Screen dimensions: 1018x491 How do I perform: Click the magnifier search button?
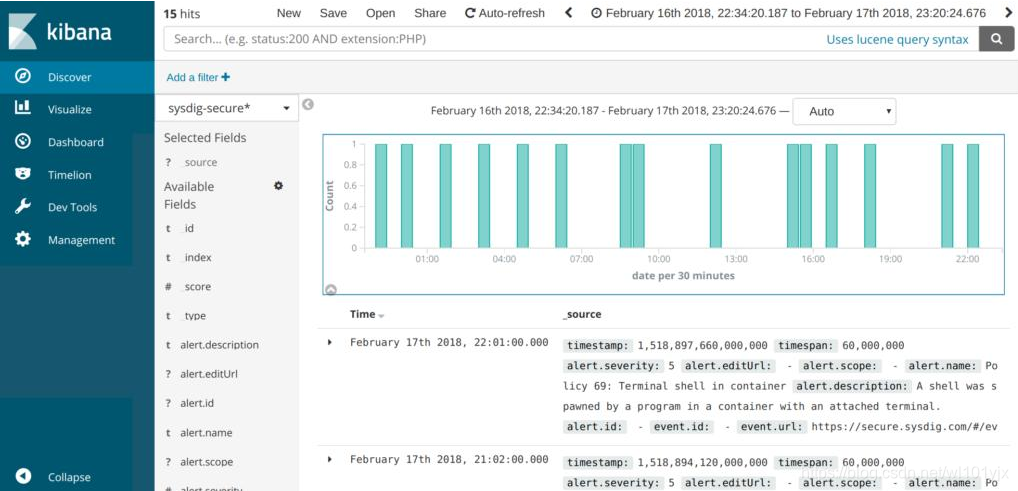(997, 39)
